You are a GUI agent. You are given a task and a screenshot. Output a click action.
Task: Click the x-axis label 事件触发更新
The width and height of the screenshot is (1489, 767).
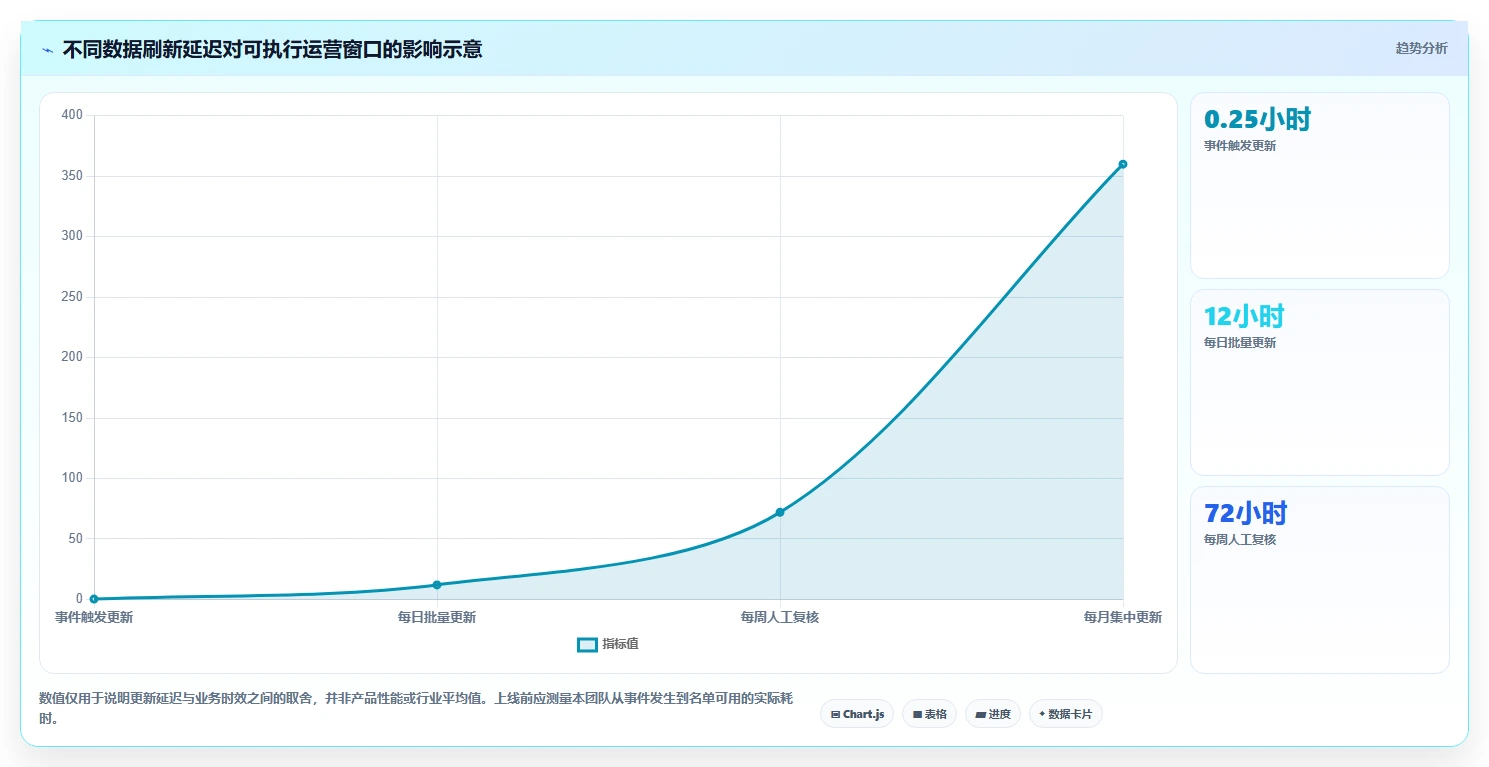(x=94, y=617)
